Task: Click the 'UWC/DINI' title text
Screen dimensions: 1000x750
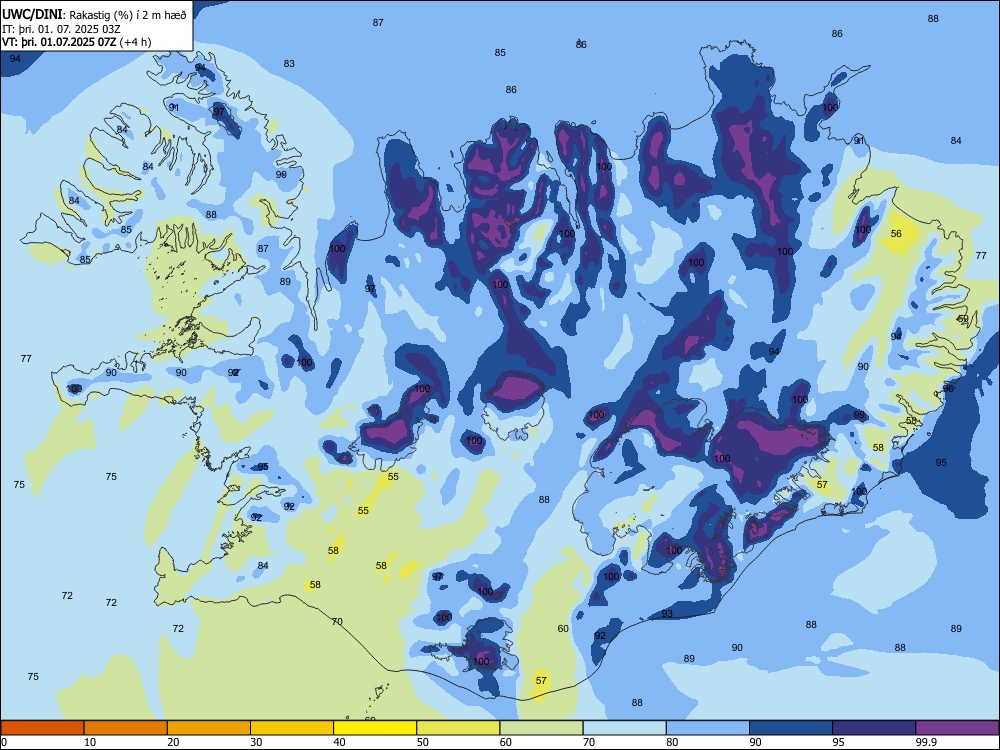Action: click(32, 14)
